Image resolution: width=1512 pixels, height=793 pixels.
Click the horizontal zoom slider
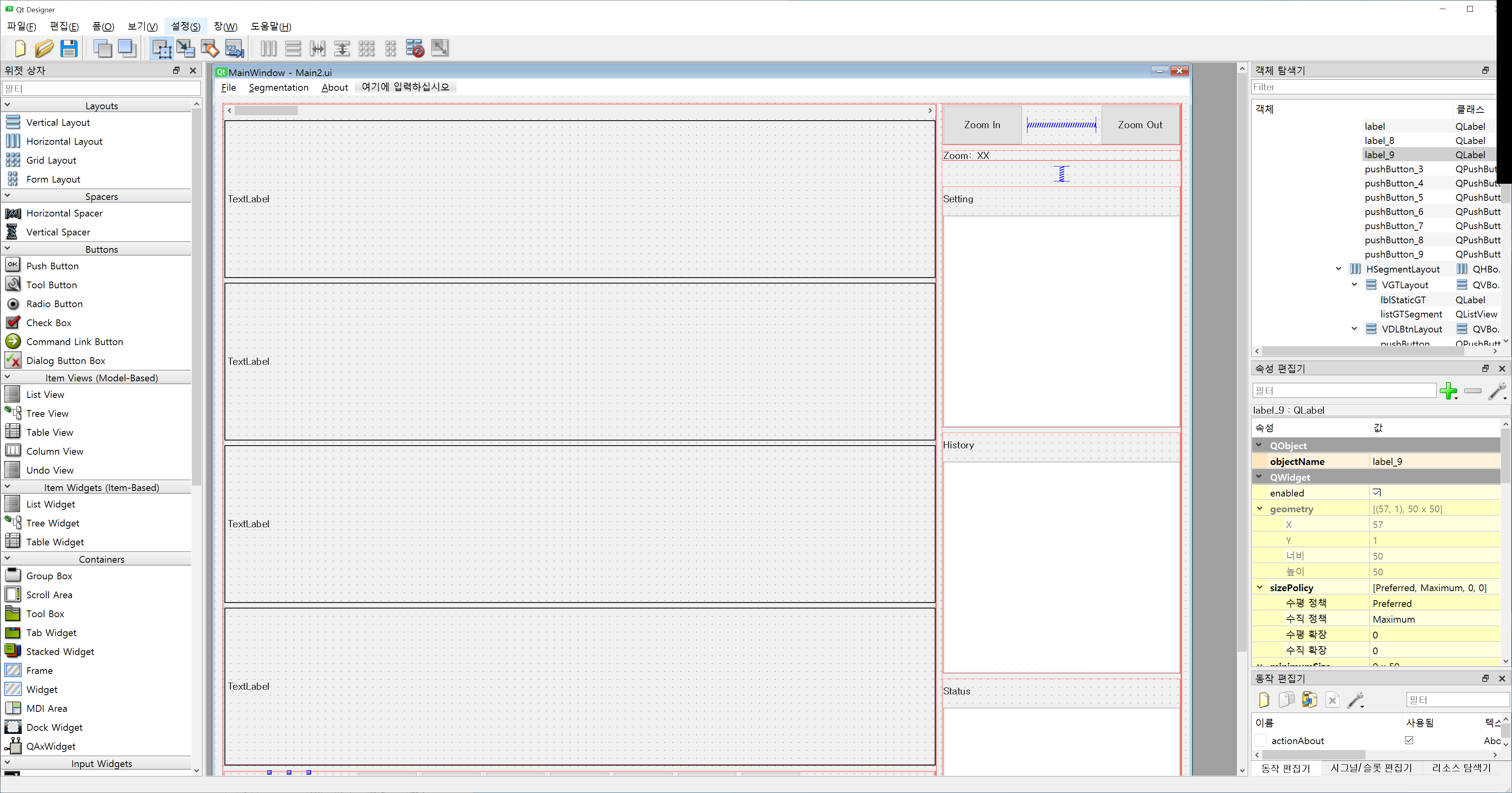[1061, 124]
